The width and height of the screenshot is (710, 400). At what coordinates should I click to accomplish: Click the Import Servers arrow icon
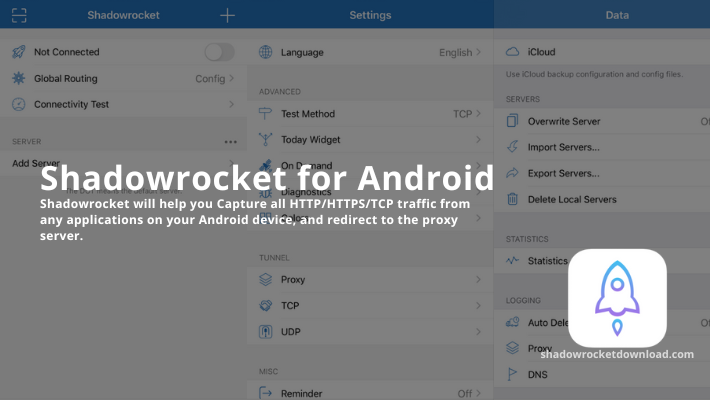coord(512,147)
